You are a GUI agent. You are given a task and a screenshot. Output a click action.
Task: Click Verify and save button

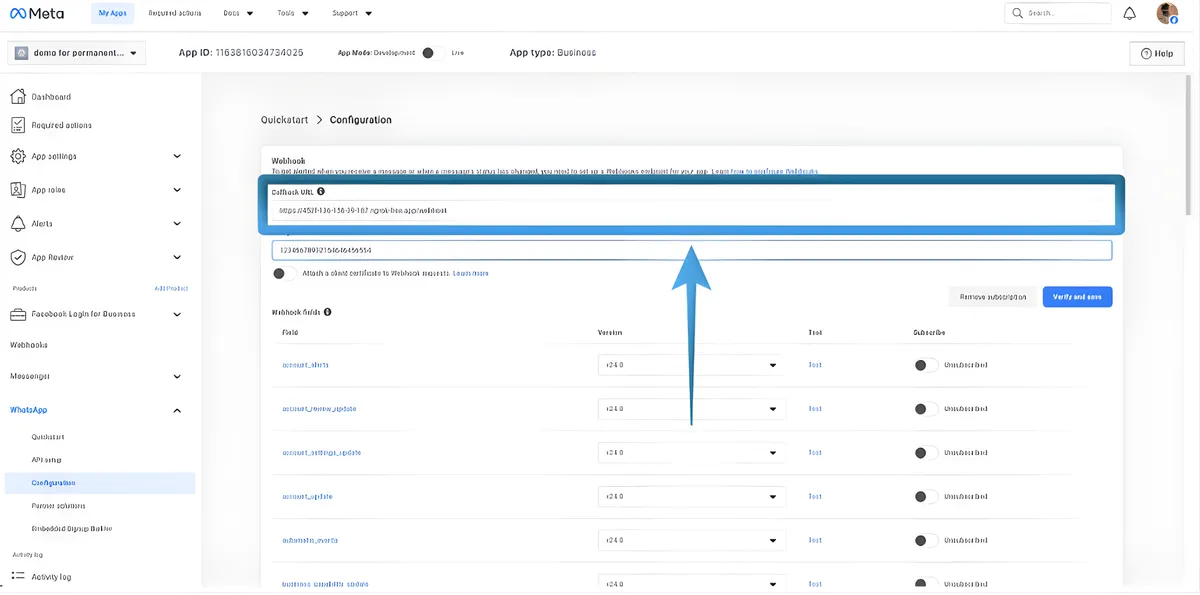(1077, 297)
